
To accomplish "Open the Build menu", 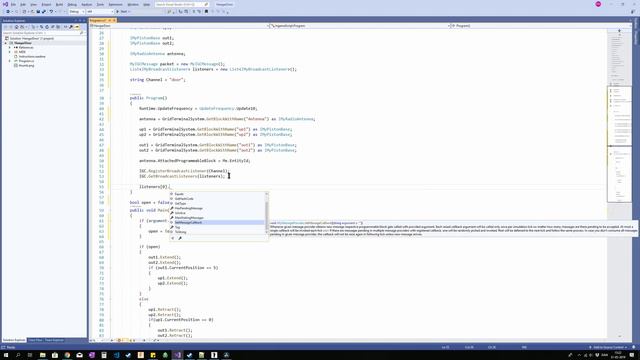I will tap(60, 4).
